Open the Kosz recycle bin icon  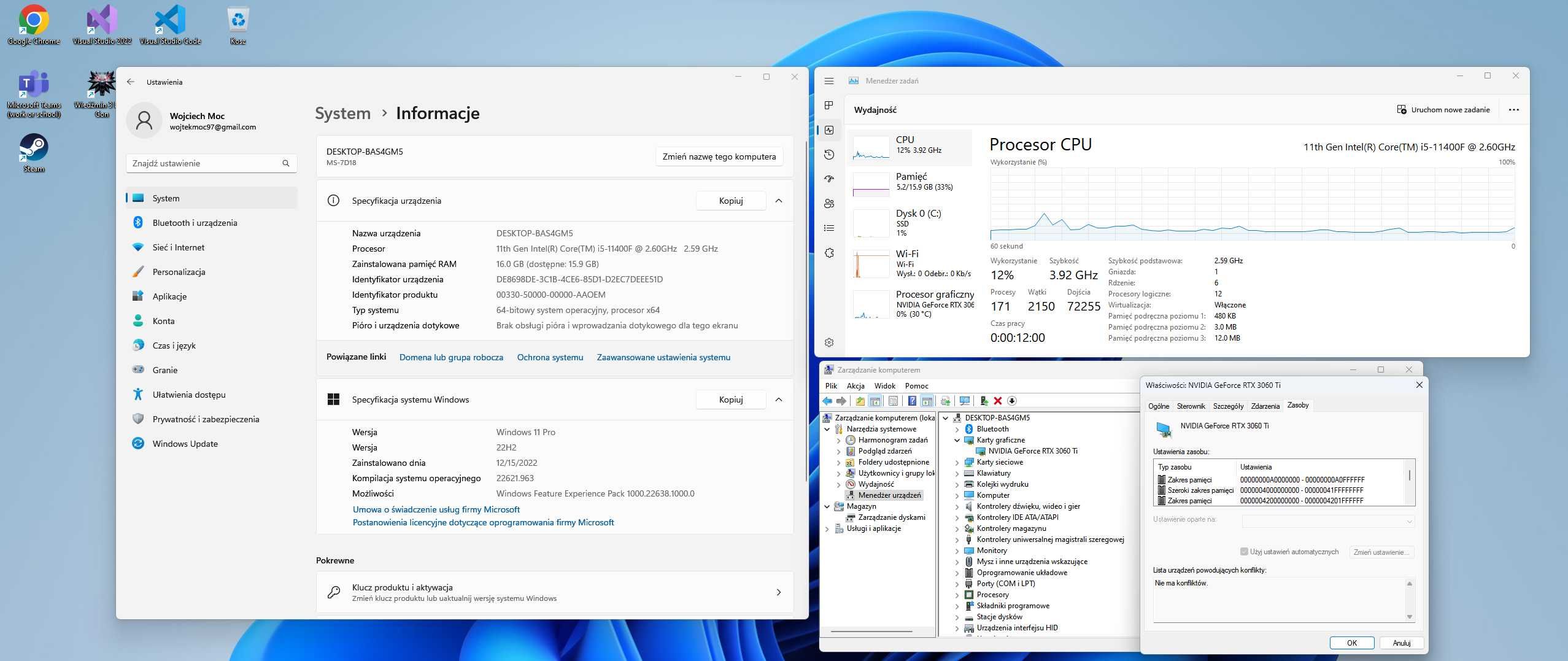coord(238,25)
